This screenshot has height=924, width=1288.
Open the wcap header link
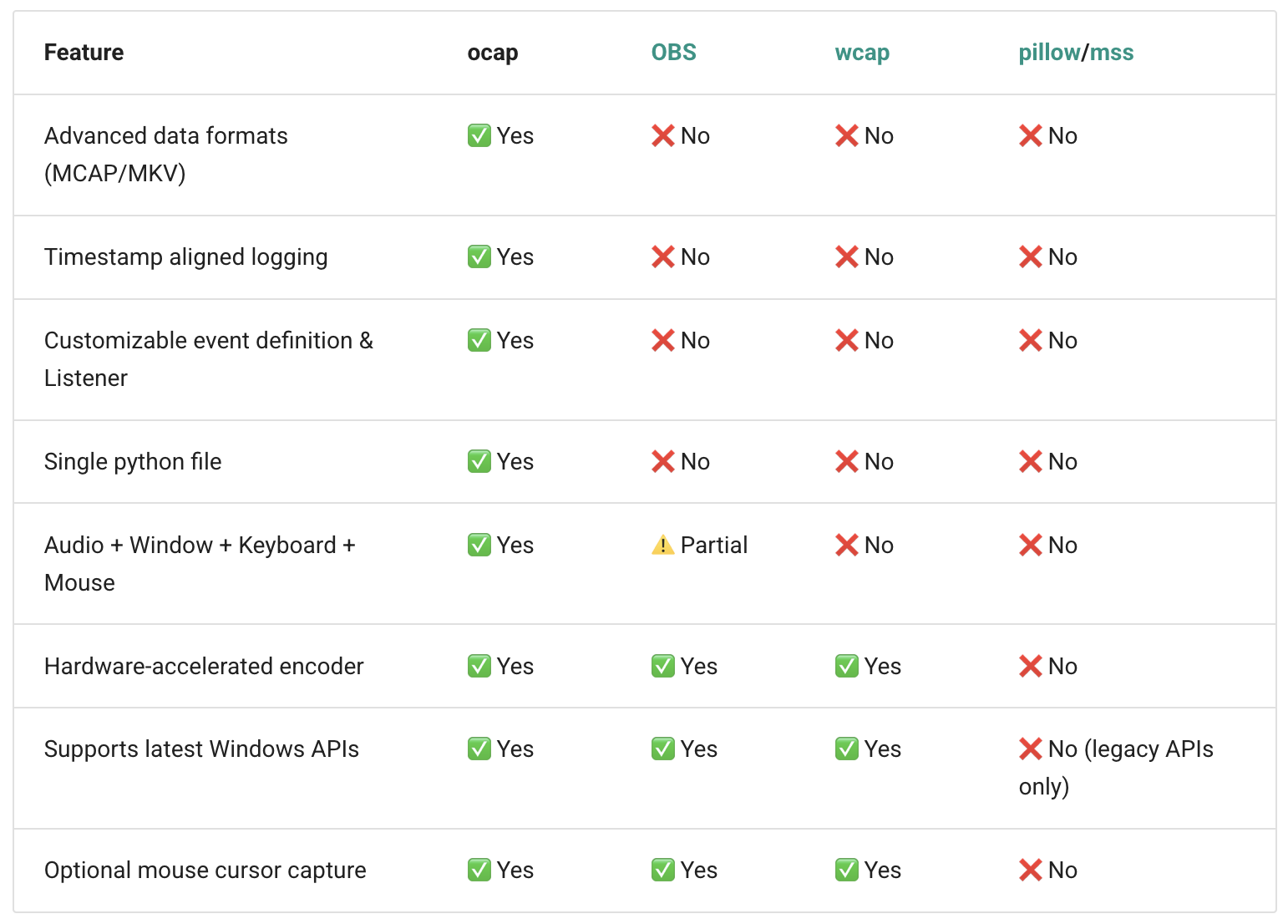862,53
